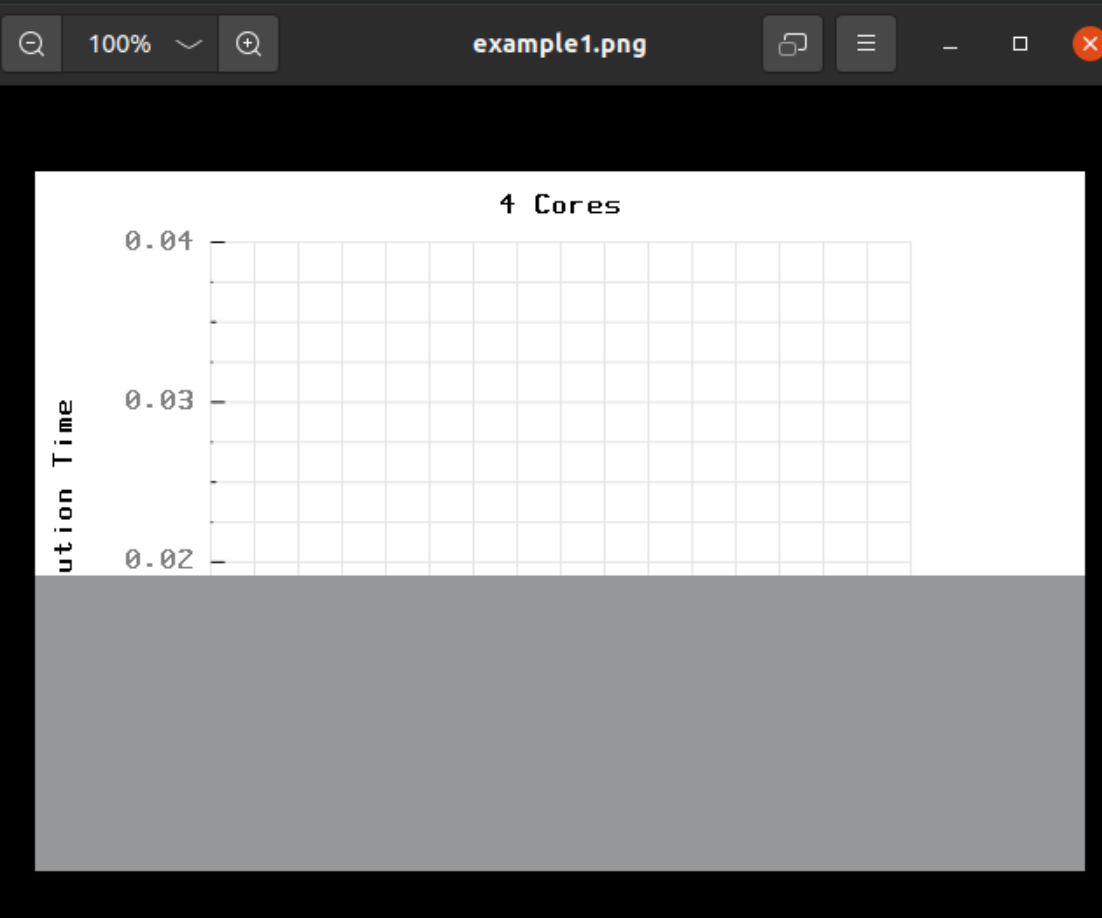
Task: Maximize the image viewer window
Action: click(1020, 44)
